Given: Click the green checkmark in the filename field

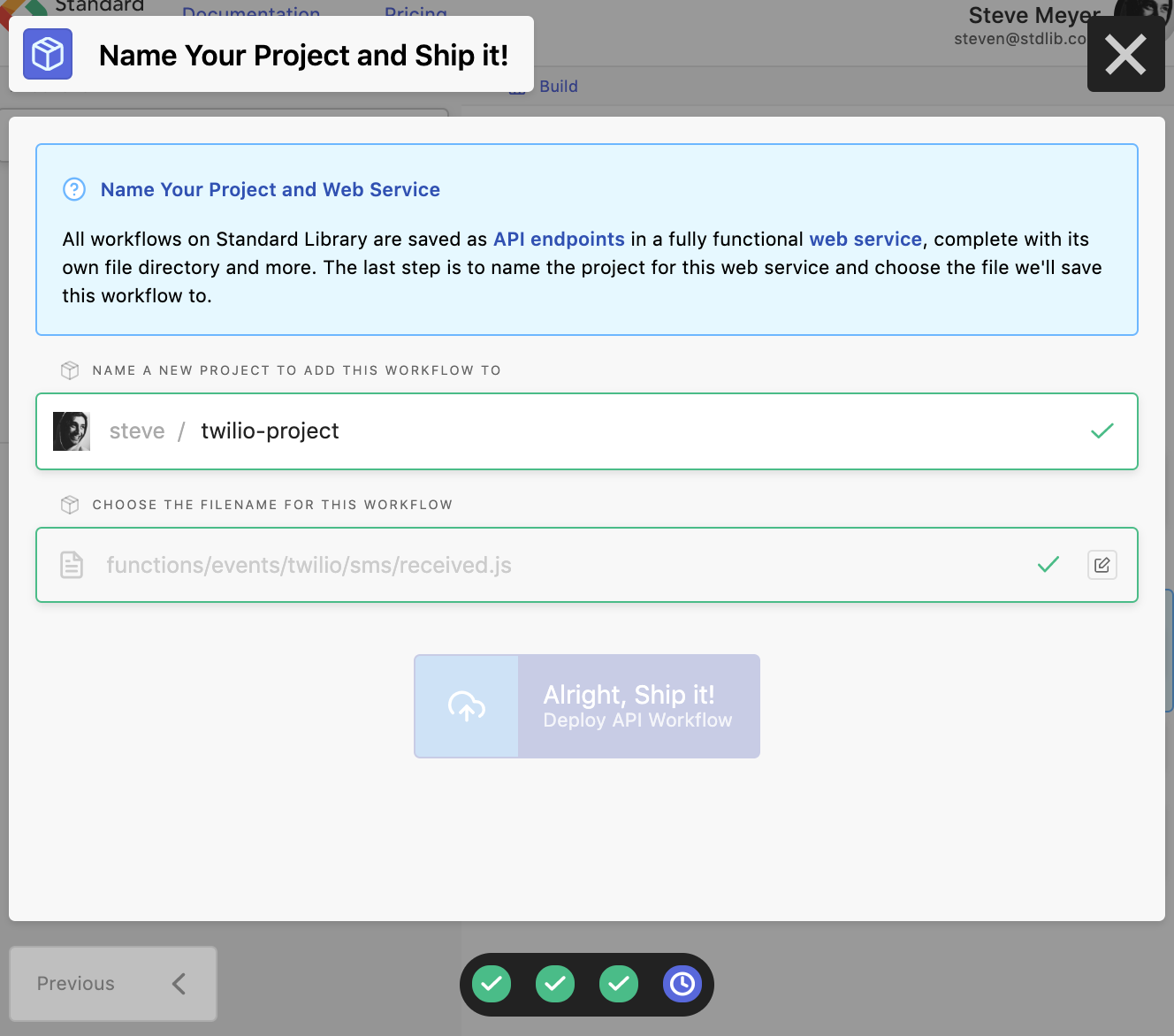Looking at the screenshot, I should (1048, 565).
